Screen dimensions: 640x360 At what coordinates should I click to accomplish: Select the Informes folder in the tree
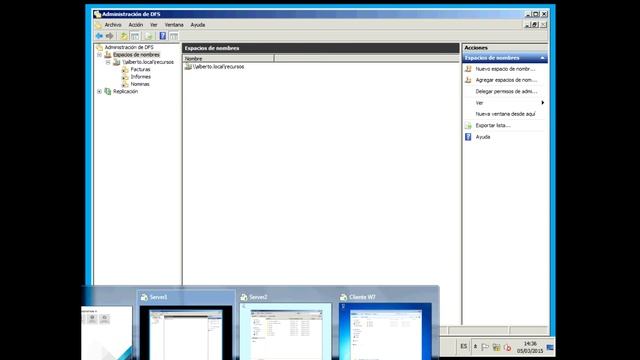coord(141,77)
